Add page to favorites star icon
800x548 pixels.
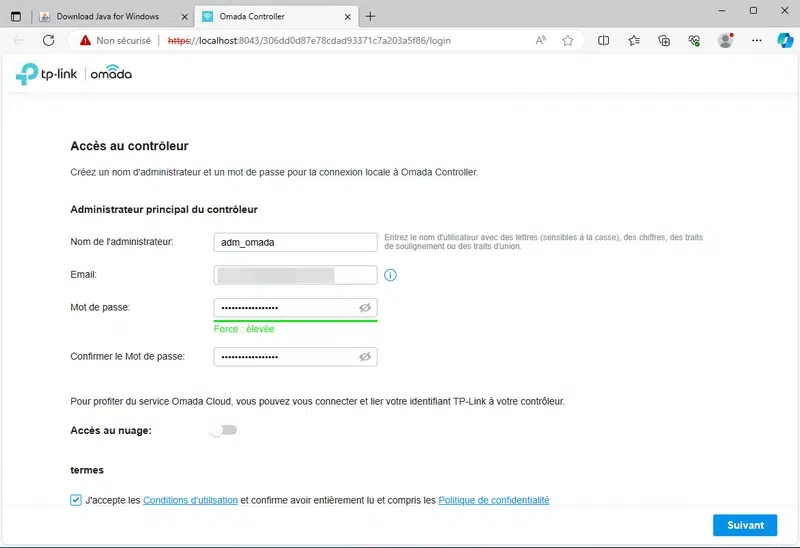coord(568,40)
